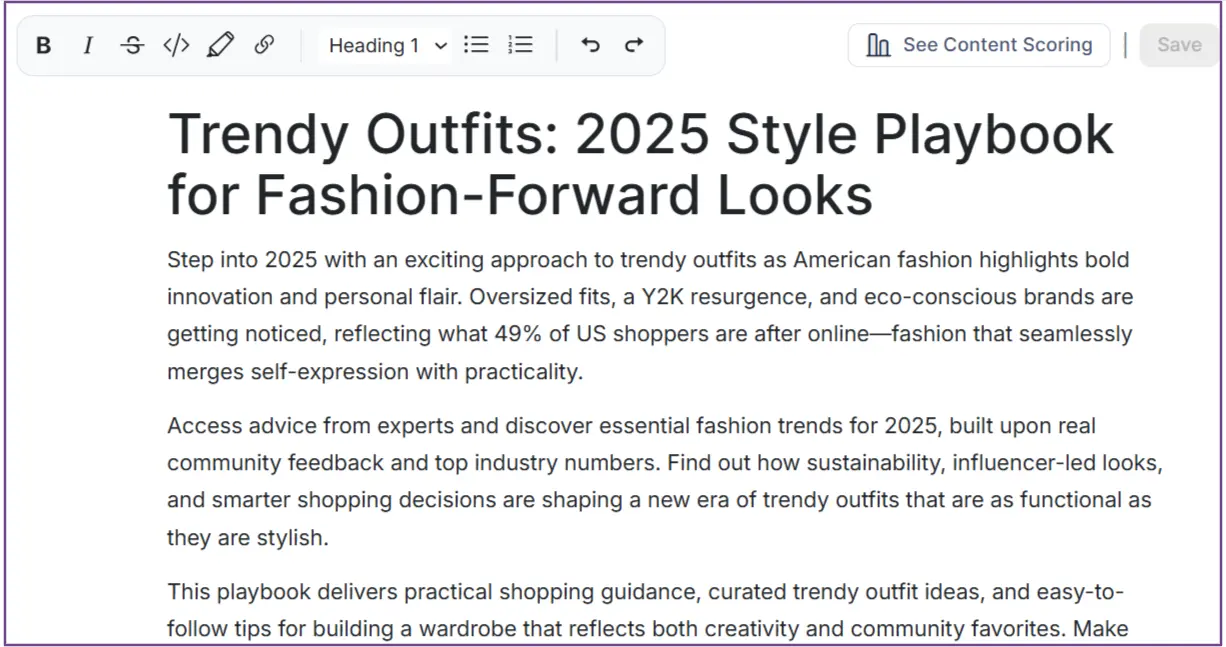1226x647 pixels.
Task: Click paragraph starting with "Step into 2025"
Action: (648, 316)
